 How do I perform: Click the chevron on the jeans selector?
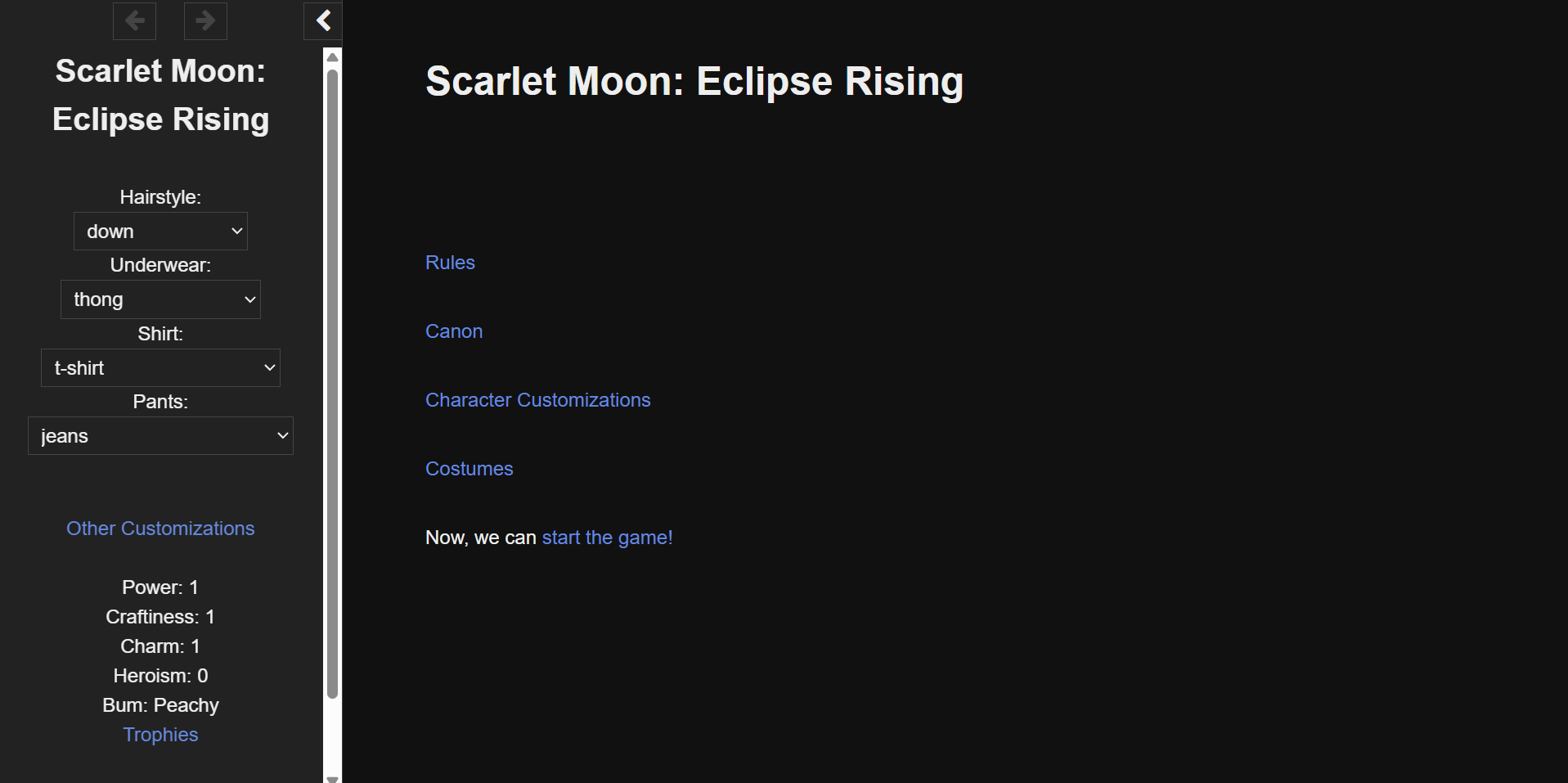click(x=282, y=435)
